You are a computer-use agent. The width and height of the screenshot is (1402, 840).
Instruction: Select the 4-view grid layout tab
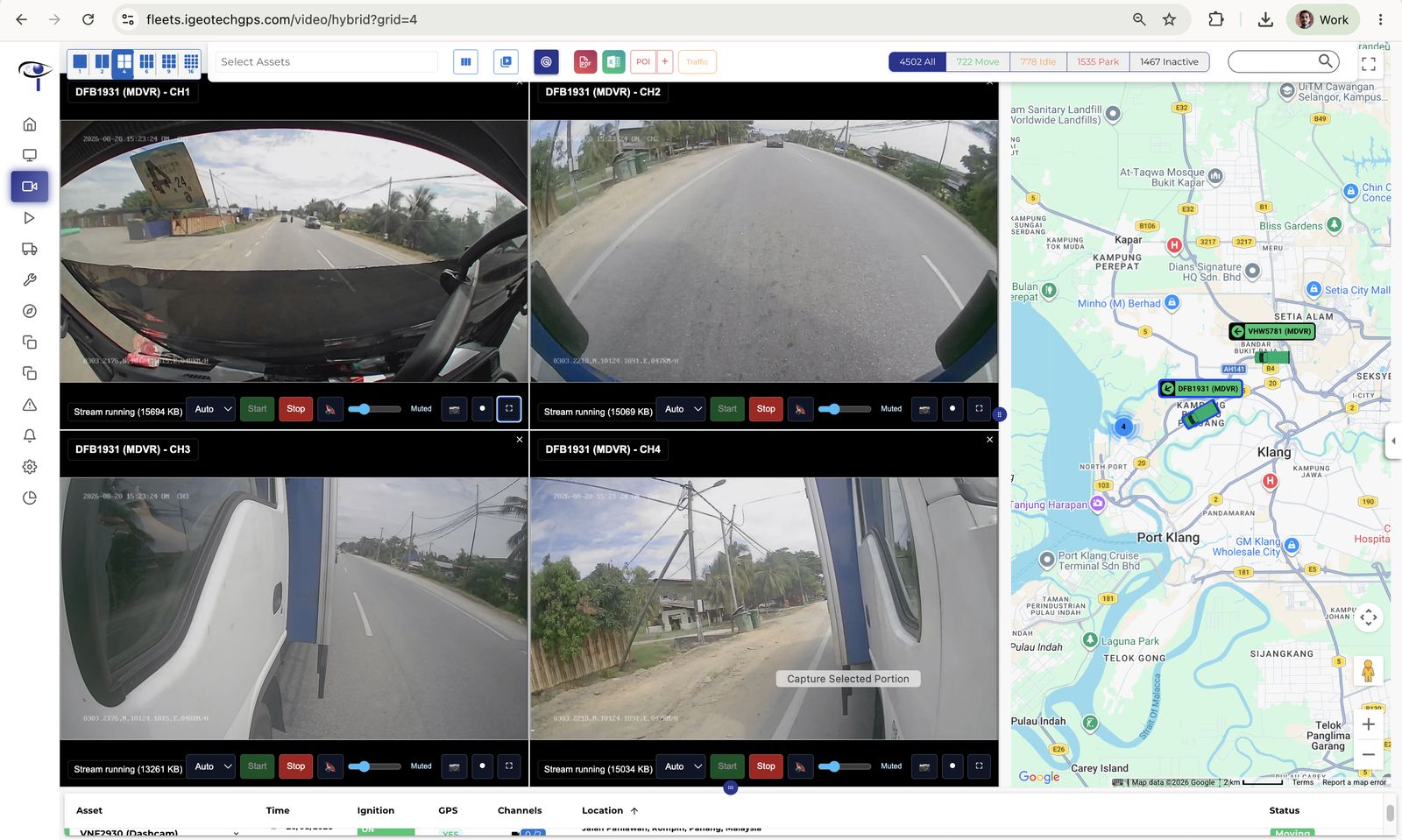pos(124,62)
